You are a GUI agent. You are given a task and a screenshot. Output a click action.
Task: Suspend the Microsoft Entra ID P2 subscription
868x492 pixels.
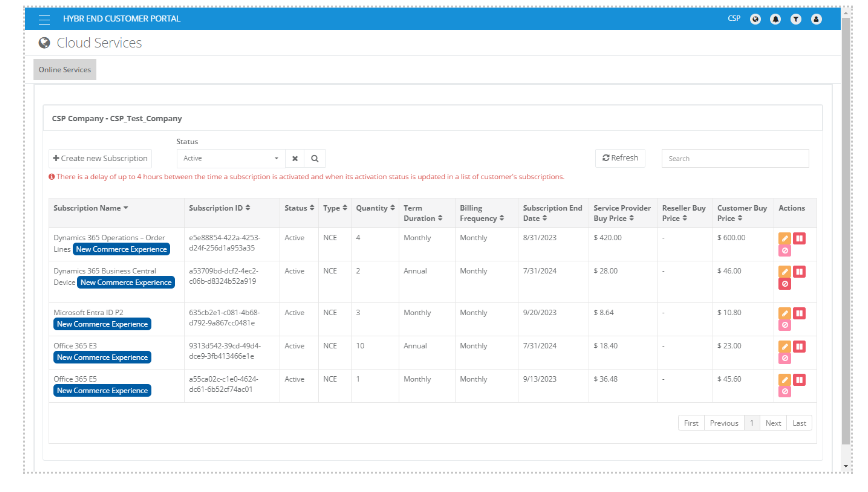pyautogui.click(x=799, y=313)
